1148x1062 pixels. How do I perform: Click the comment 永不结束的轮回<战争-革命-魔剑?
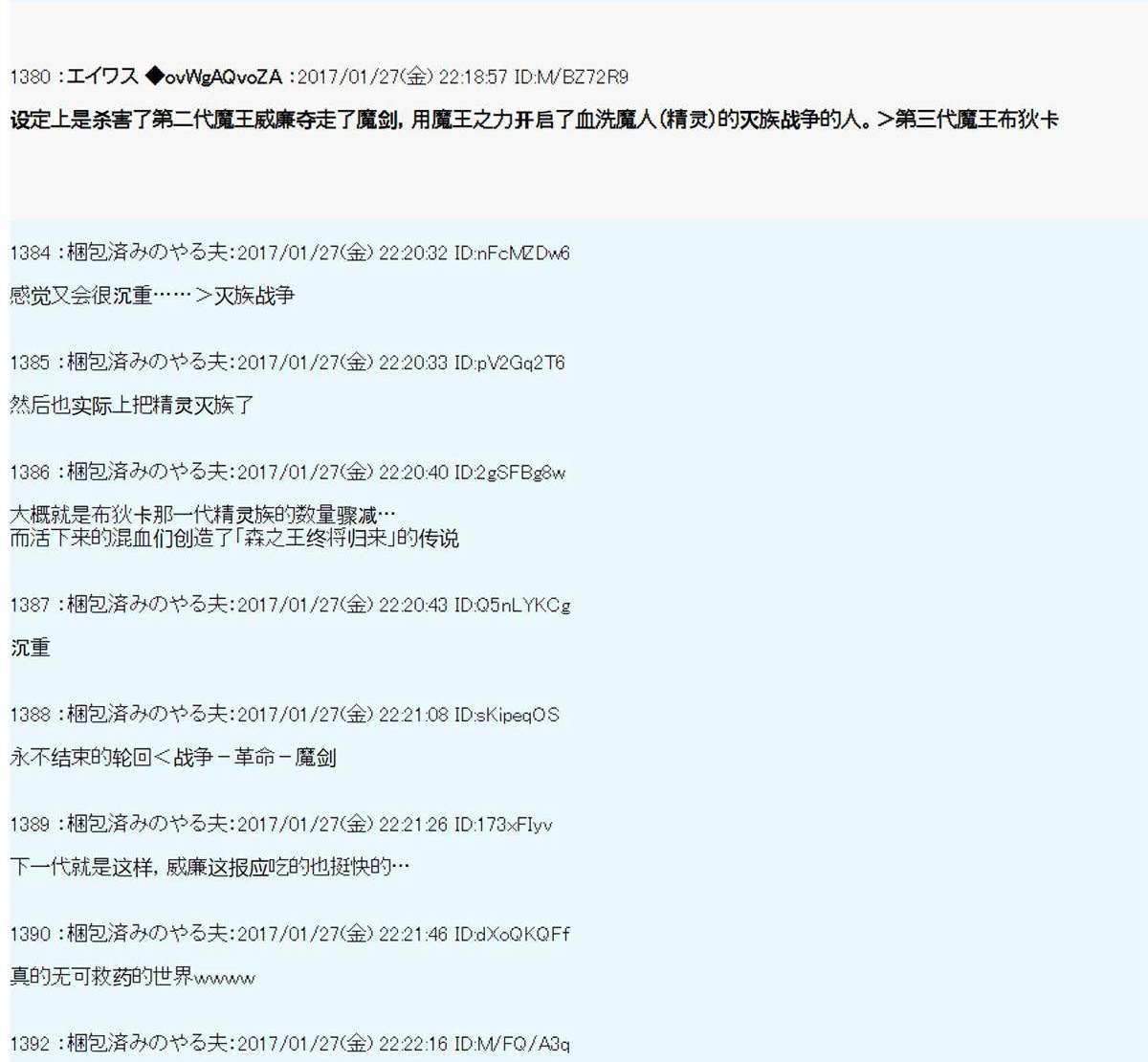[173, 758]
